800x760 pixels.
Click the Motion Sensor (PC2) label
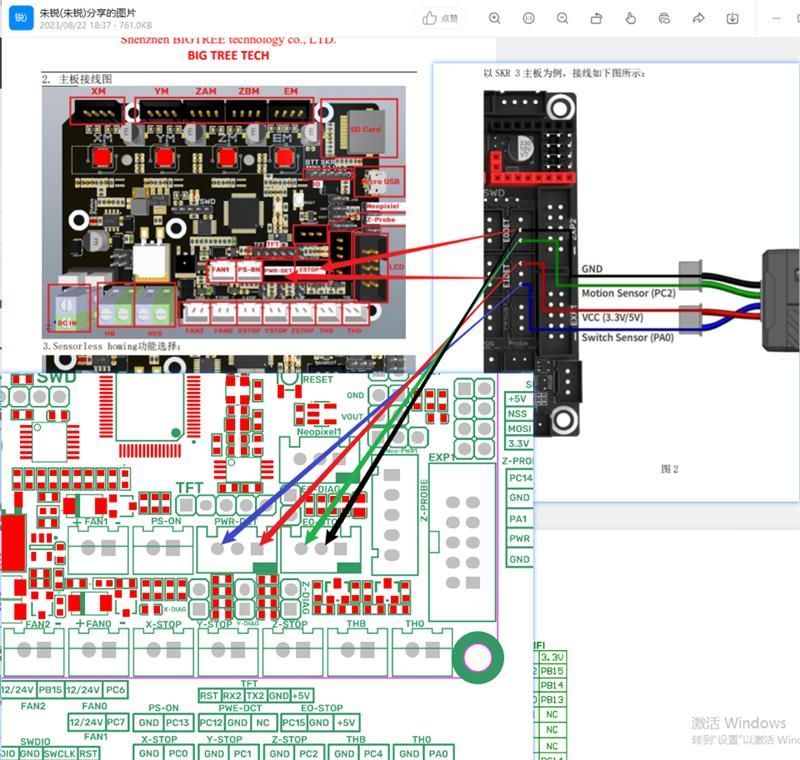click(629, 293)
